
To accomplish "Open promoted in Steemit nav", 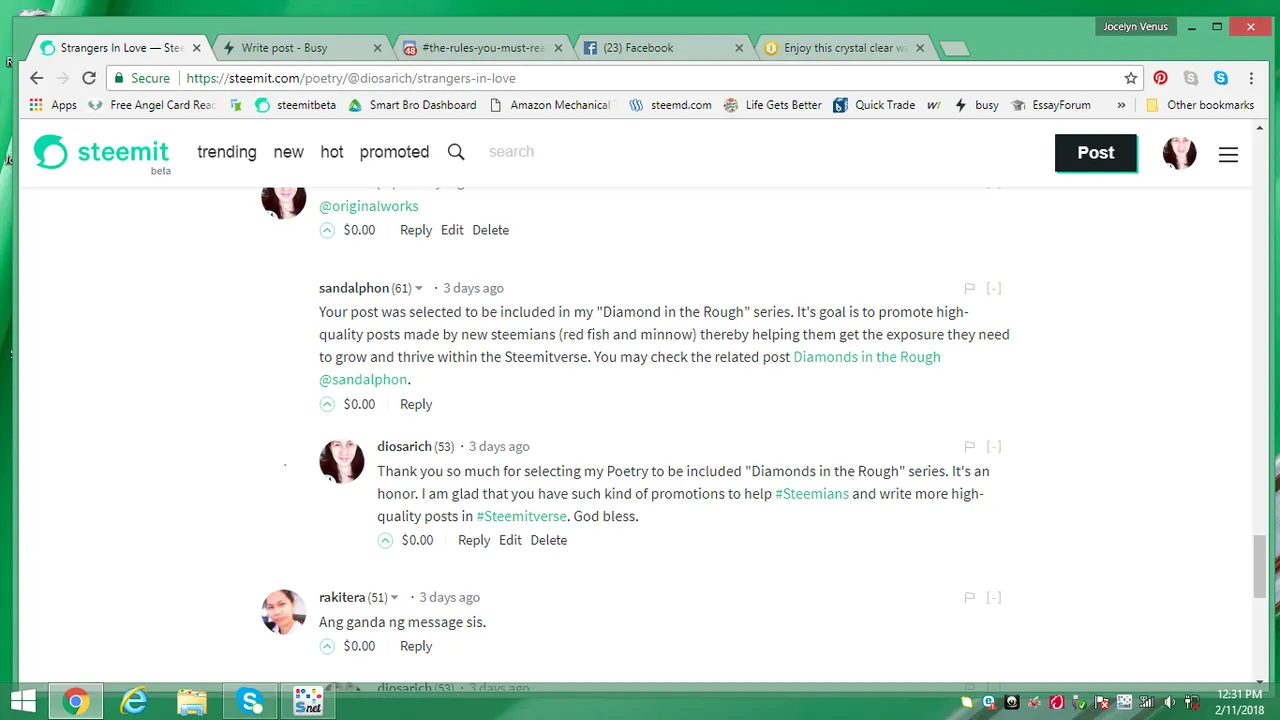I will click(x=394, y=152).
